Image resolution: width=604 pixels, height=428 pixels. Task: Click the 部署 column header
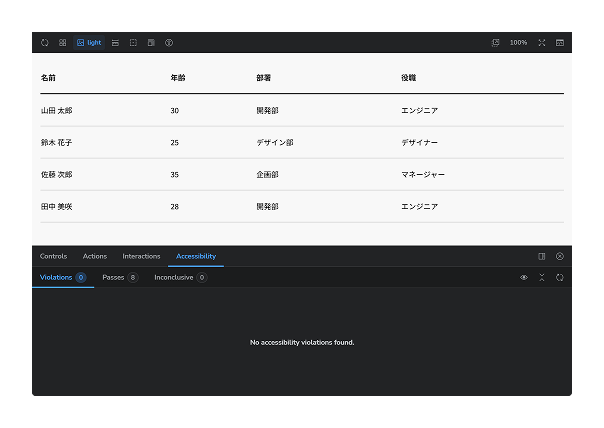click(x=263, y=78)
